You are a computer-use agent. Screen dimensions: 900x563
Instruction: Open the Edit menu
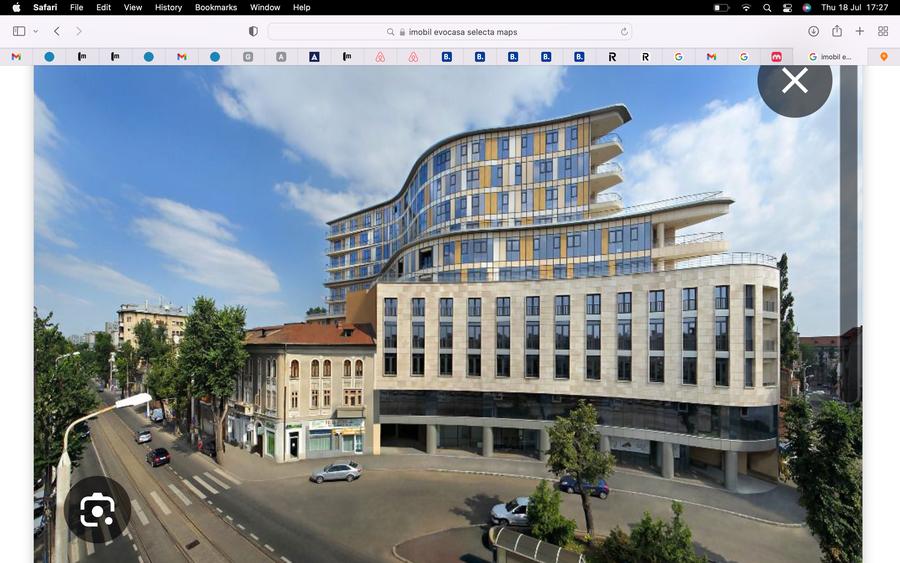pyautogui.click(x=103, y=7)
